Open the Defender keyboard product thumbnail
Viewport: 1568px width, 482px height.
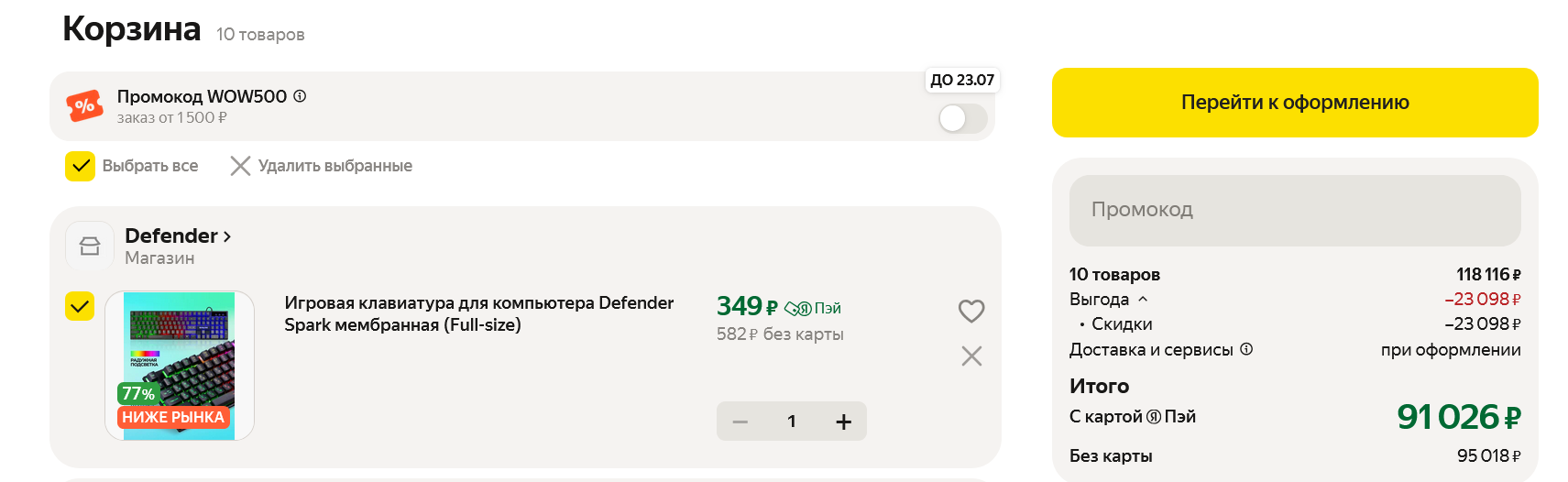click(x=180, y=366)
